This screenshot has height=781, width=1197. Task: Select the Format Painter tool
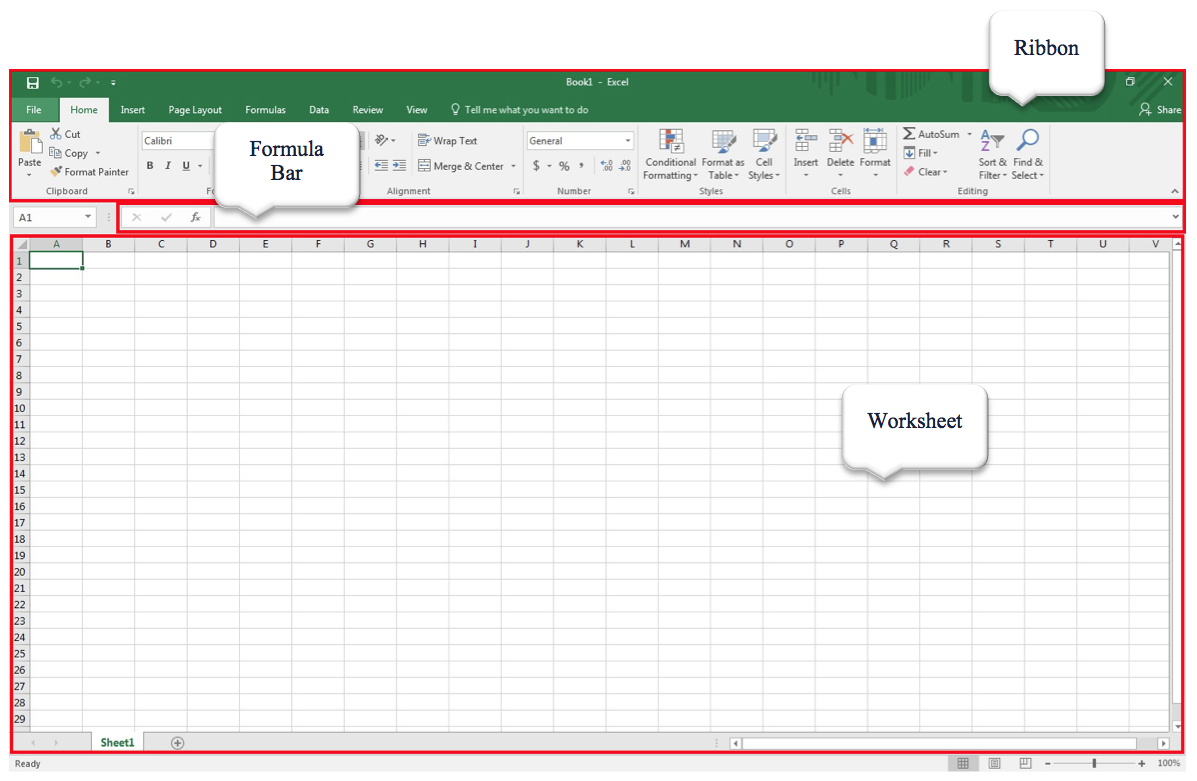click(89, 172)
